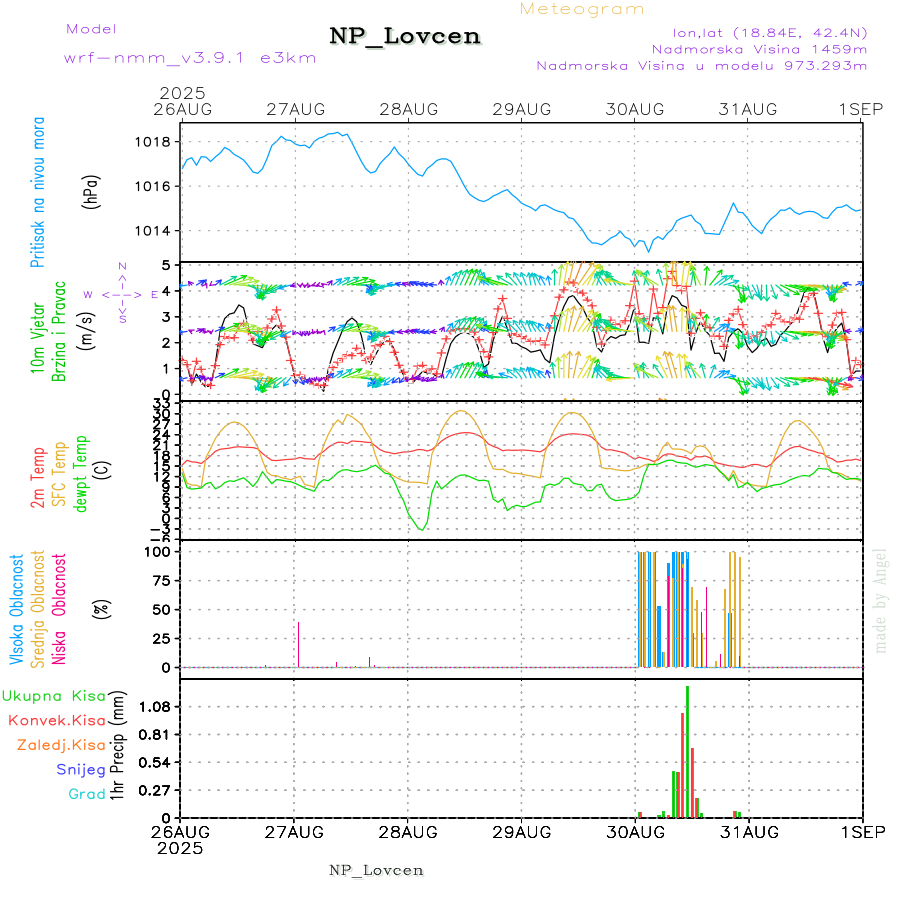Click 28AUG on the top date axis
Image resolution: width=900 pixels, height=900 pixels.
408,109
